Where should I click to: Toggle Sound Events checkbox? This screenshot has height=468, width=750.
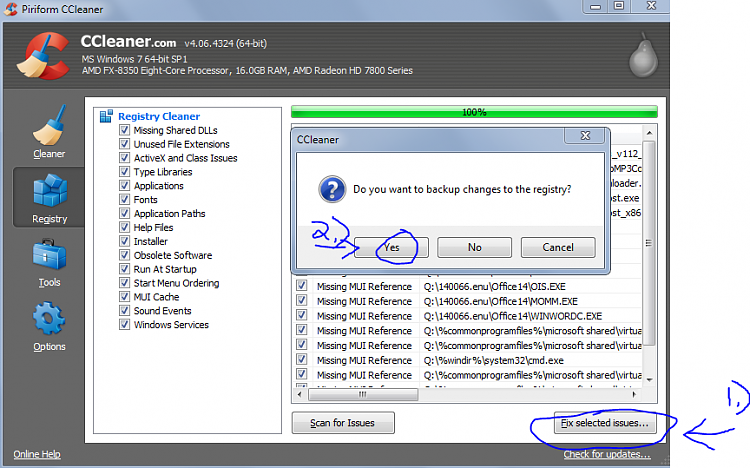124,311
